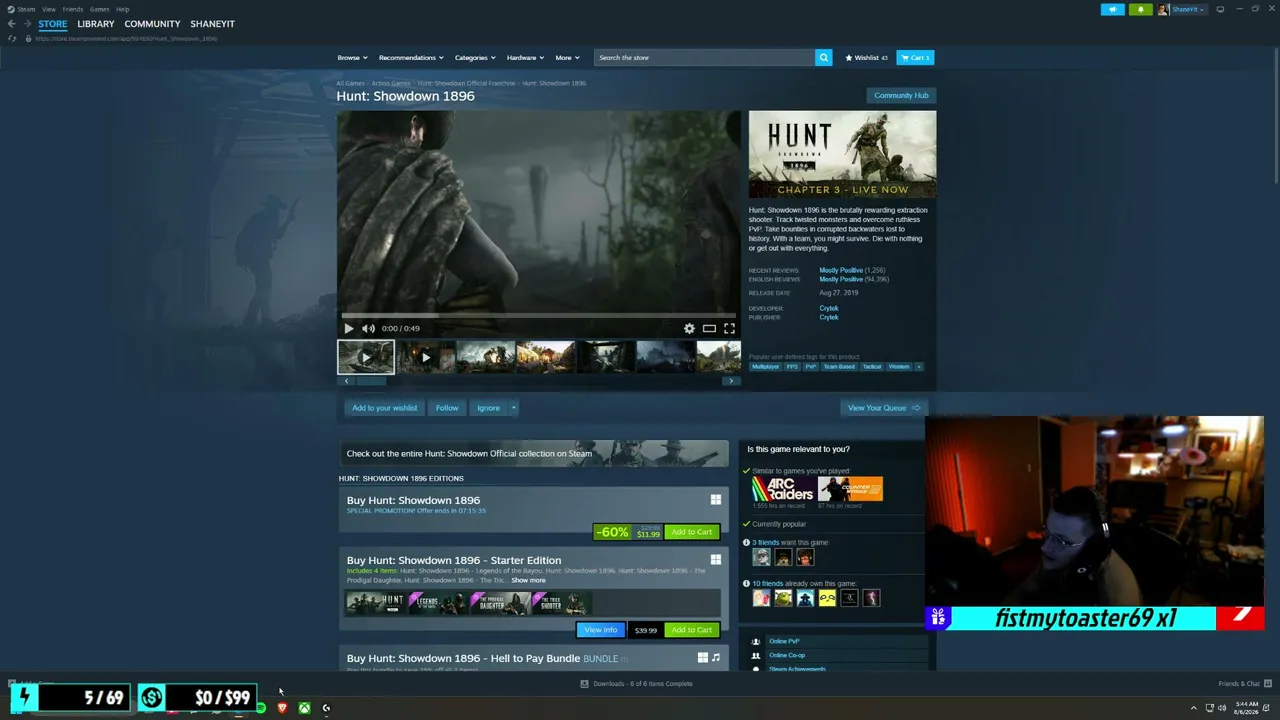Image resolution: width=1280 pixels, height=720 pixels.
Task: Click the Multiplayer tag
Action: 765,367
